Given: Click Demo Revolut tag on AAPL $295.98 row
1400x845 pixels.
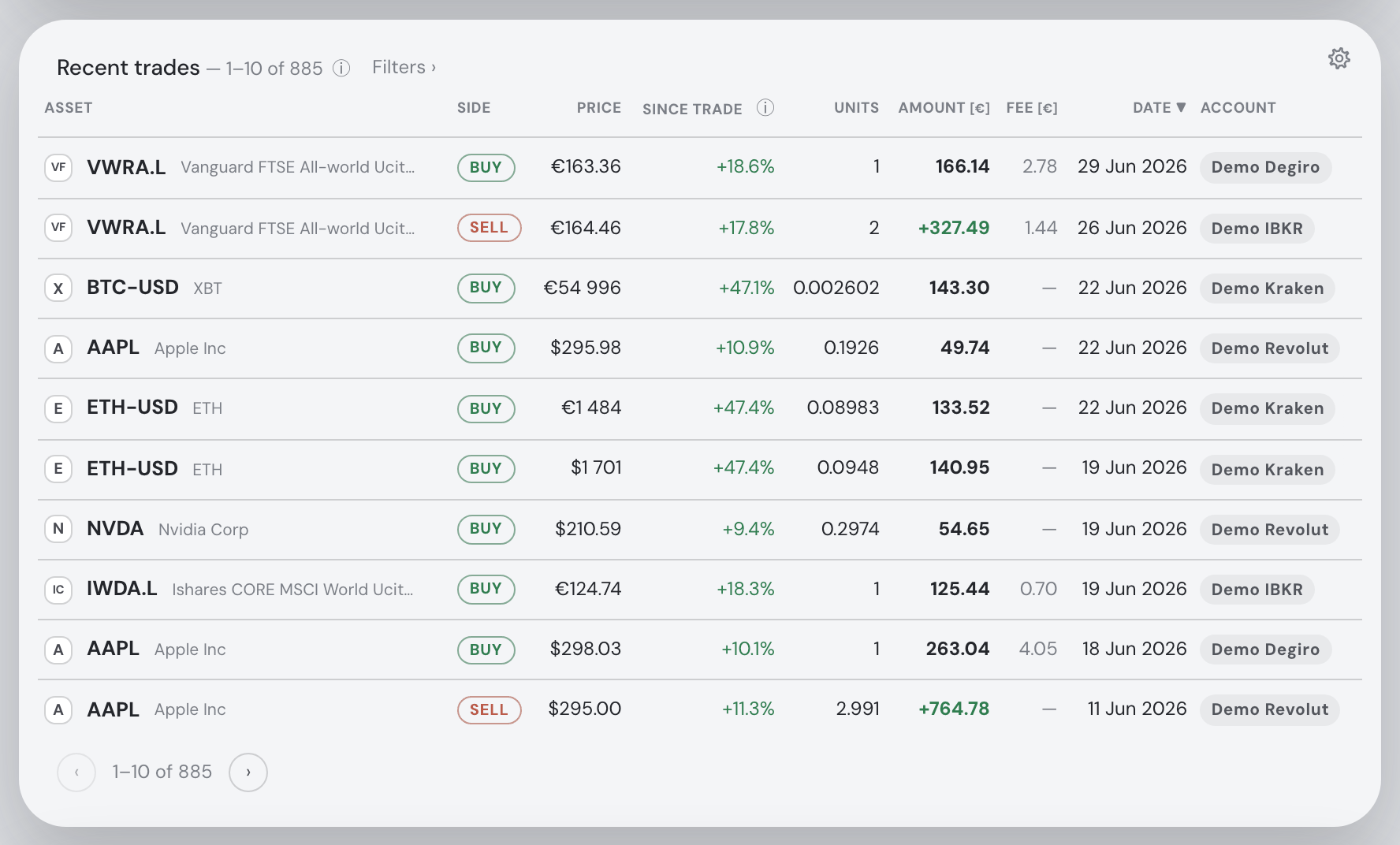Looking at the screenshot, I should [1269, 348].
